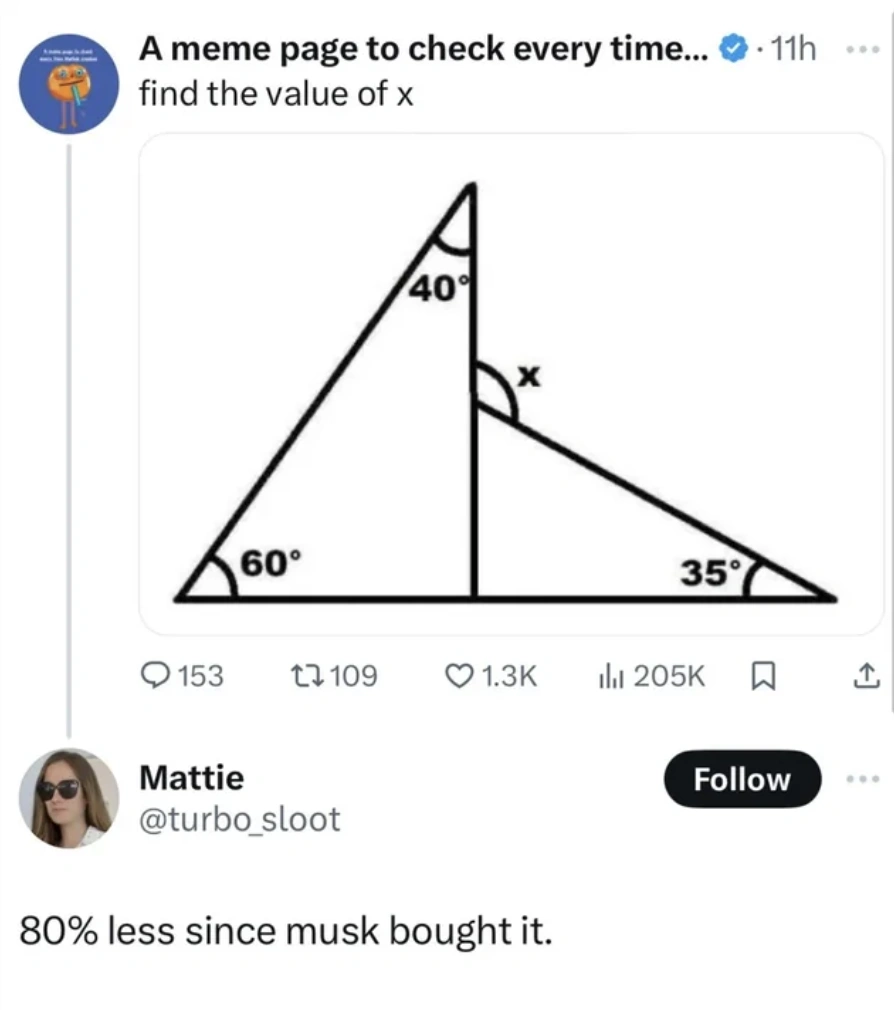Viewport: 894px width, 1010px height.
Task: Open more options beside Follow button
Action: [x=866, y=778]
